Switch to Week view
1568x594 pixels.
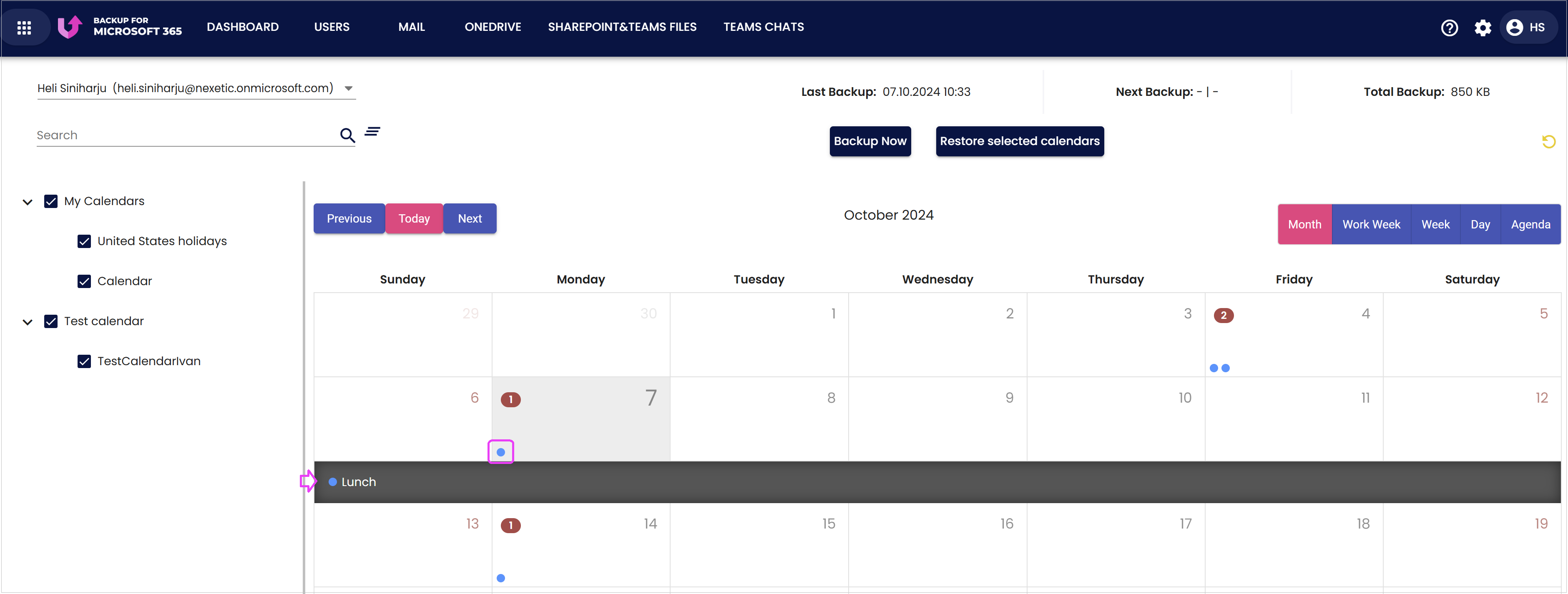click(x=1435, y=225)
